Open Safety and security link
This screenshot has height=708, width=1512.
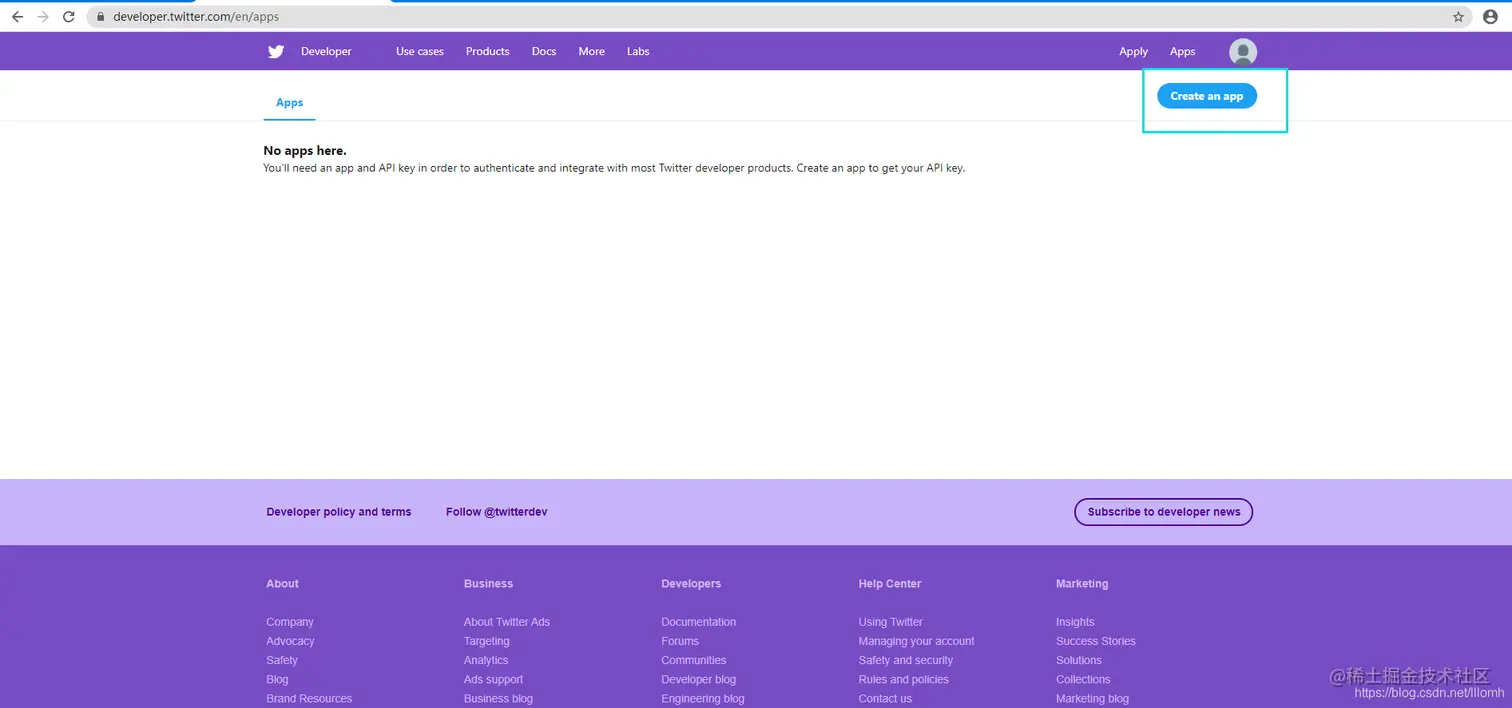pos(906,660)
